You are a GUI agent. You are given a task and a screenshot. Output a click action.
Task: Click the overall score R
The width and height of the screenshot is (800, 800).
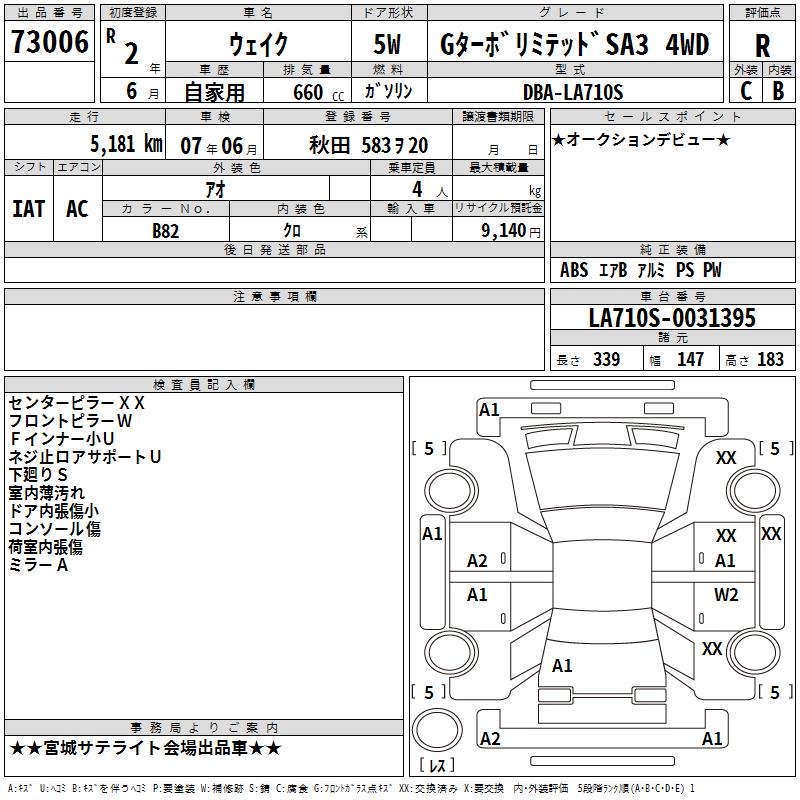[x=762, y=46]
